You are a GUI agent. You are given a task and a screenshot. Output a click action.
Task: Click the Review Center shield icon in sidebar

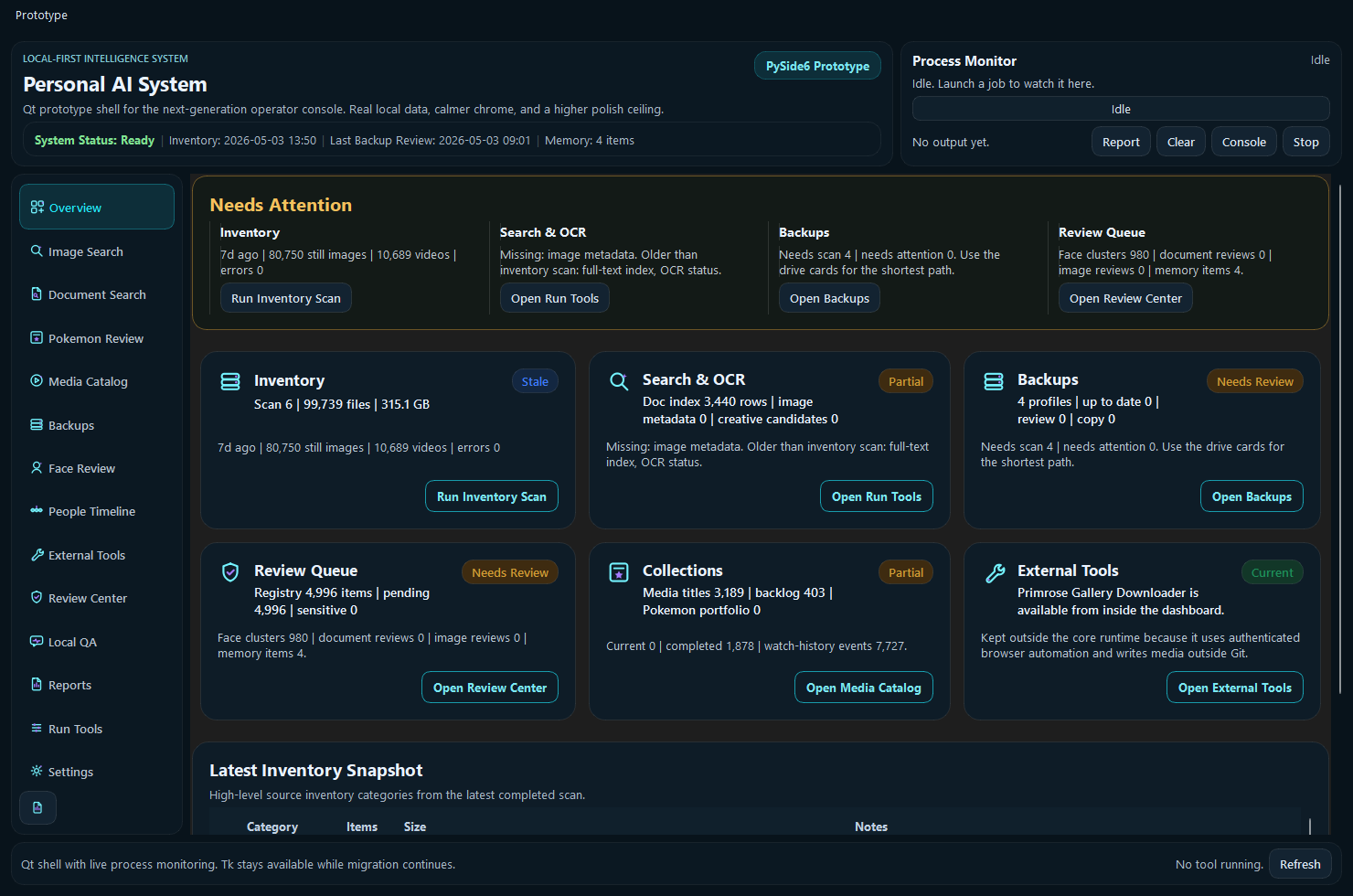pyautogui.click(x=37, y=598)
